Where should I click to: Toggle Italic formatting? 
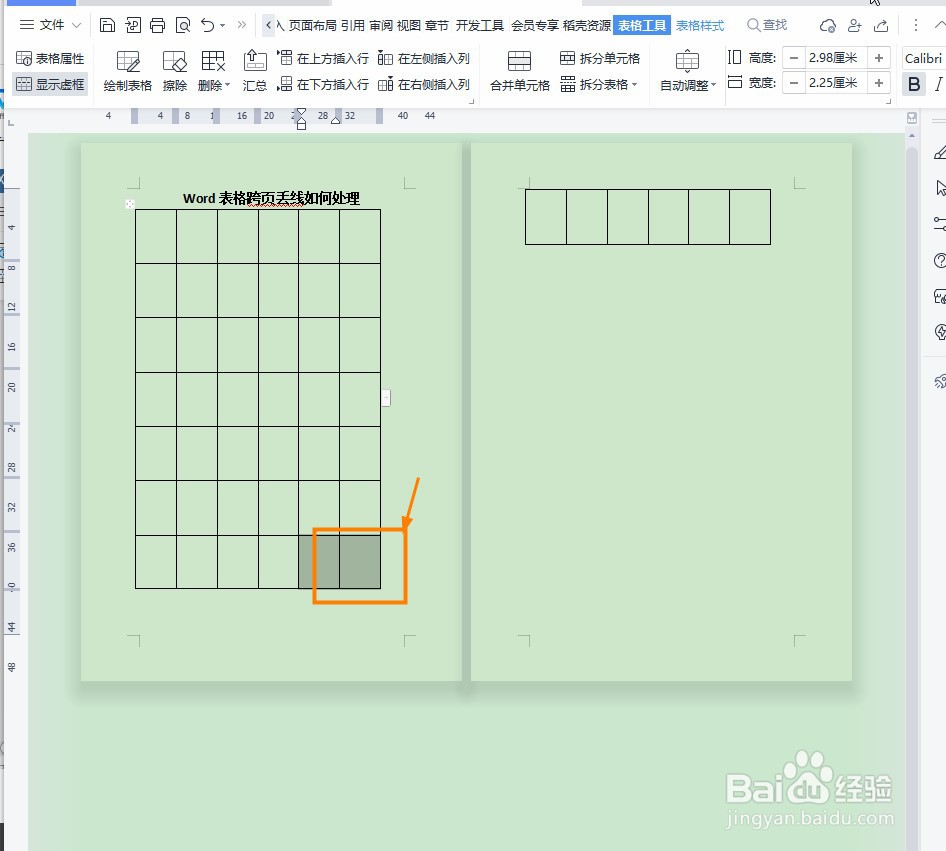coord(938,84)
